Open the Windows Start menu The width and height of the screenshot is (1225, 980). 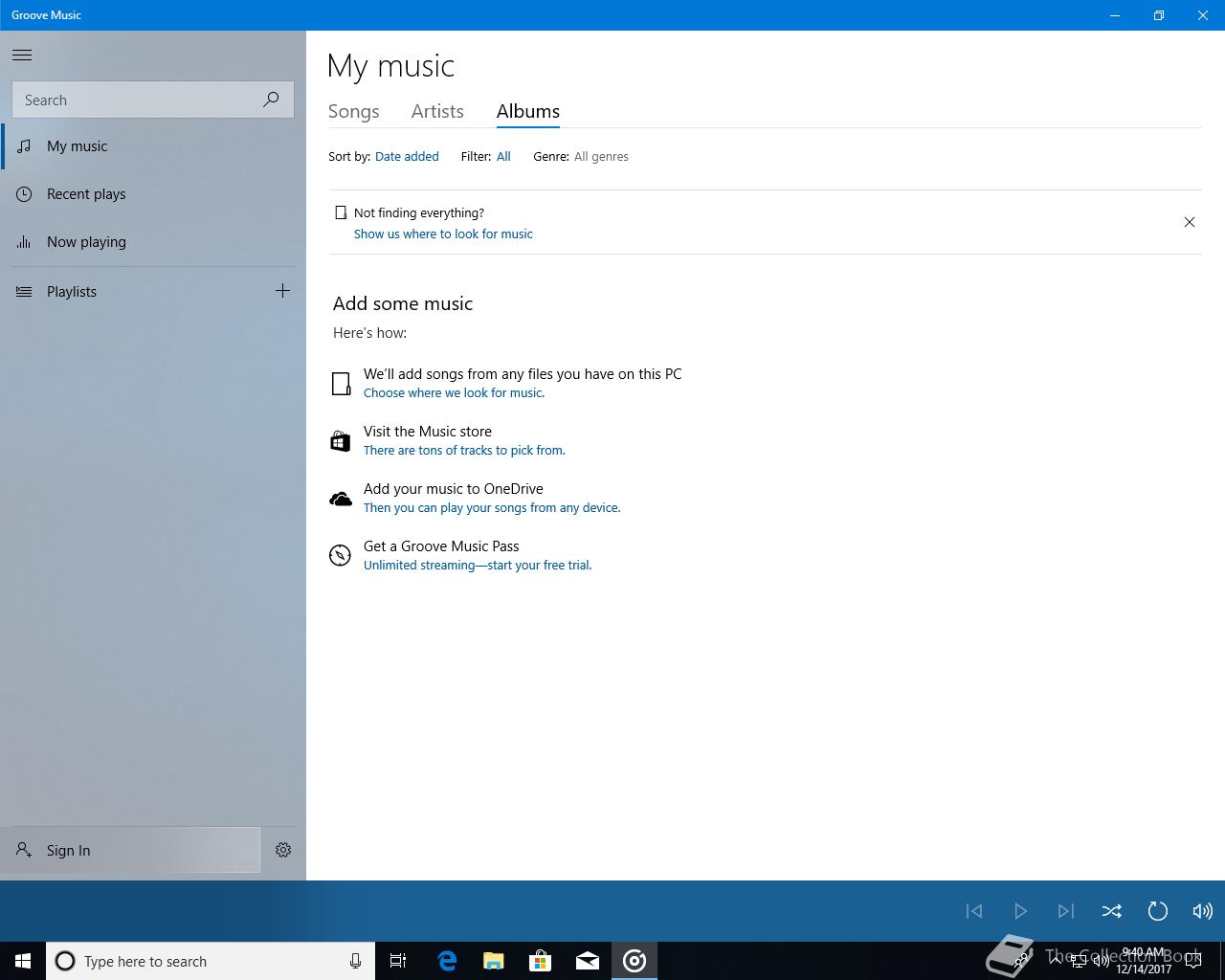click(x=23, y=961)
